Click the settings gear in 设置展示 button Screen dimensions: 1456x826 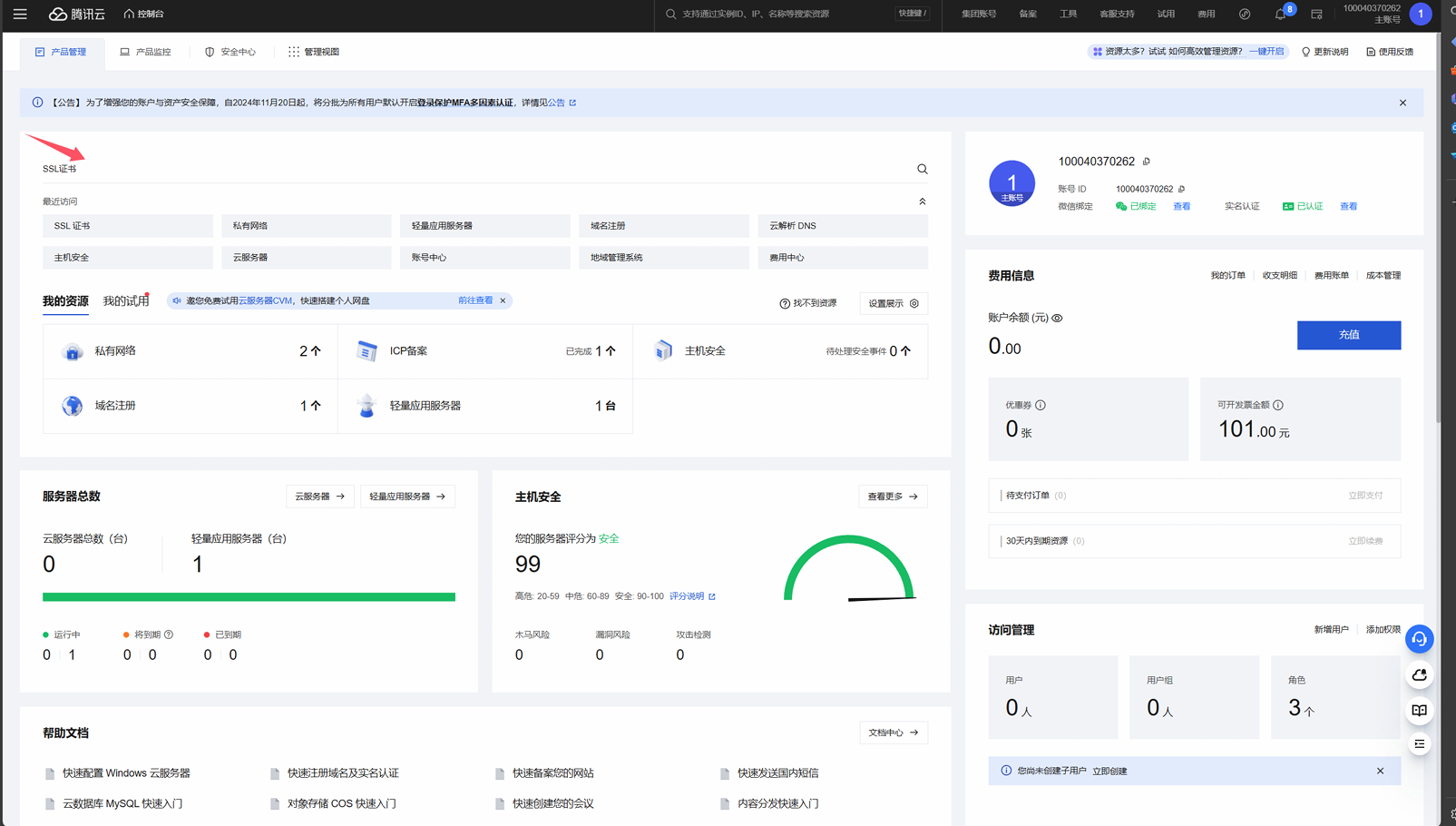pyautogui.click(x=914, y=303)
